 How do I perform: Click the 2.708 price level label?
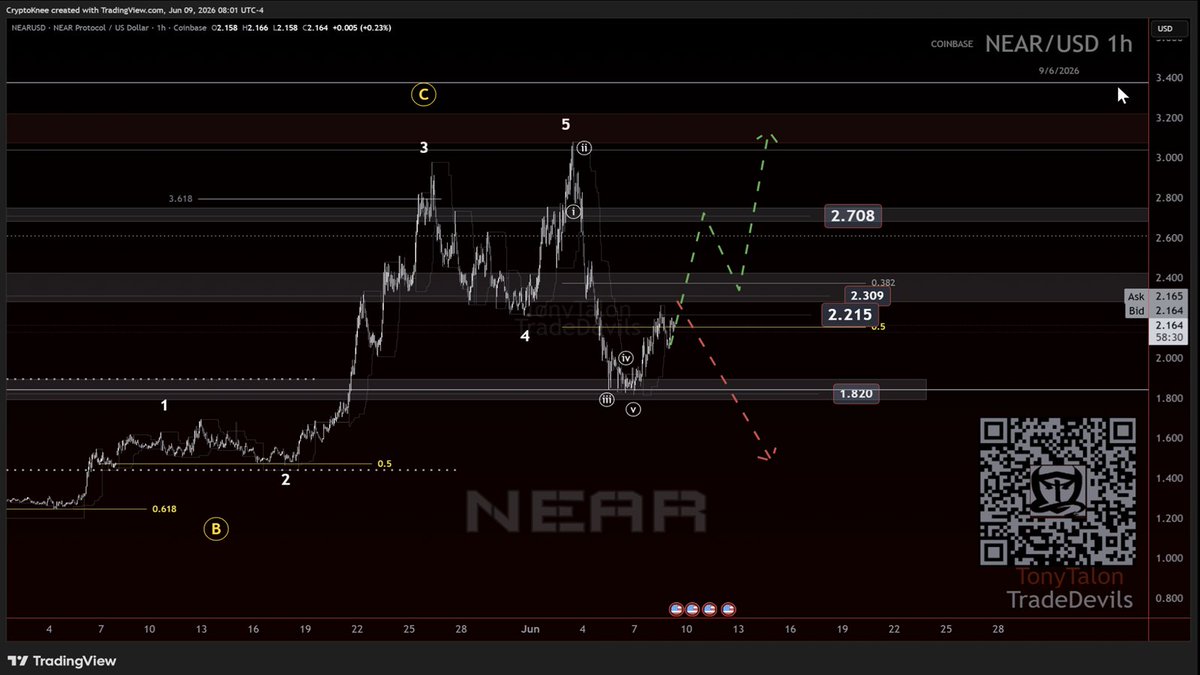click(x=853, y=215)
